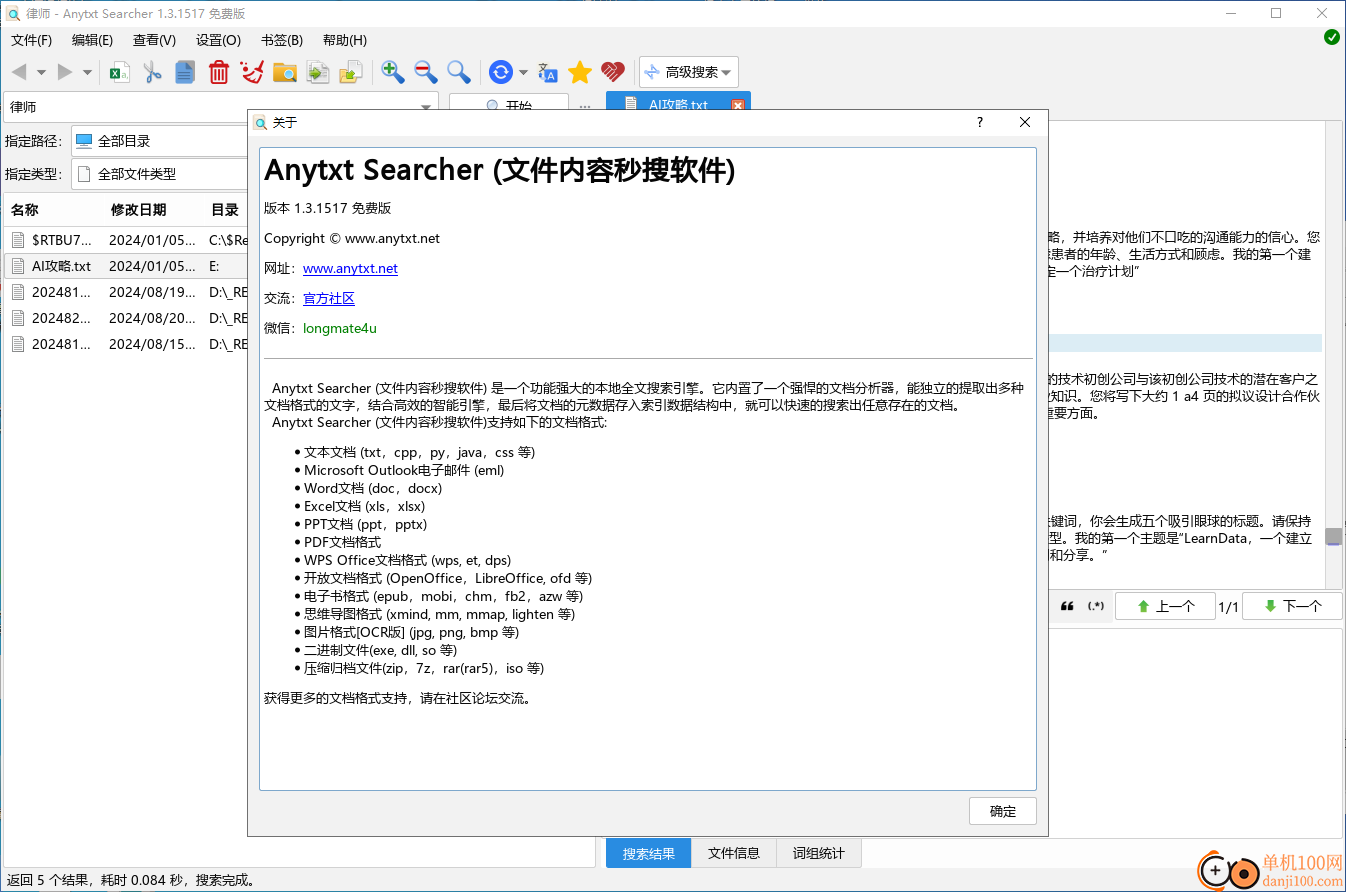1346x892 pixels.
Task: Click 确定 to close the About dialog
Action: (1003, 811)
